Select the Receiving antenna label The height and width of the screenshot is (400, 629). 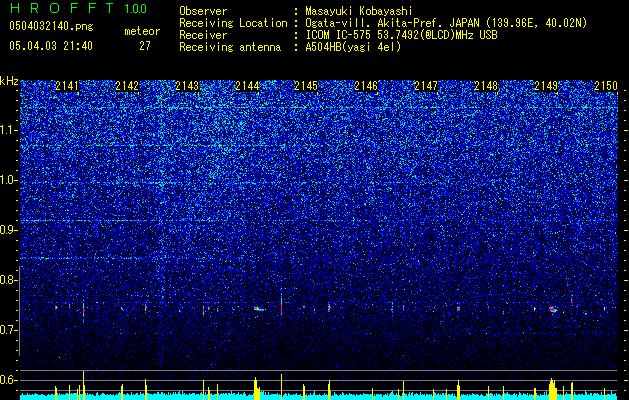230,47
